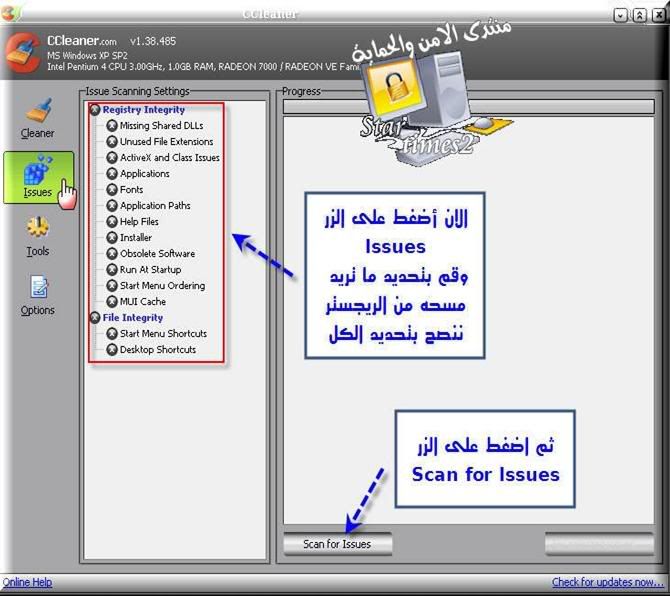Click the CCleaner.com header title
Screen dimensions: 670x596
click(82, 41)
